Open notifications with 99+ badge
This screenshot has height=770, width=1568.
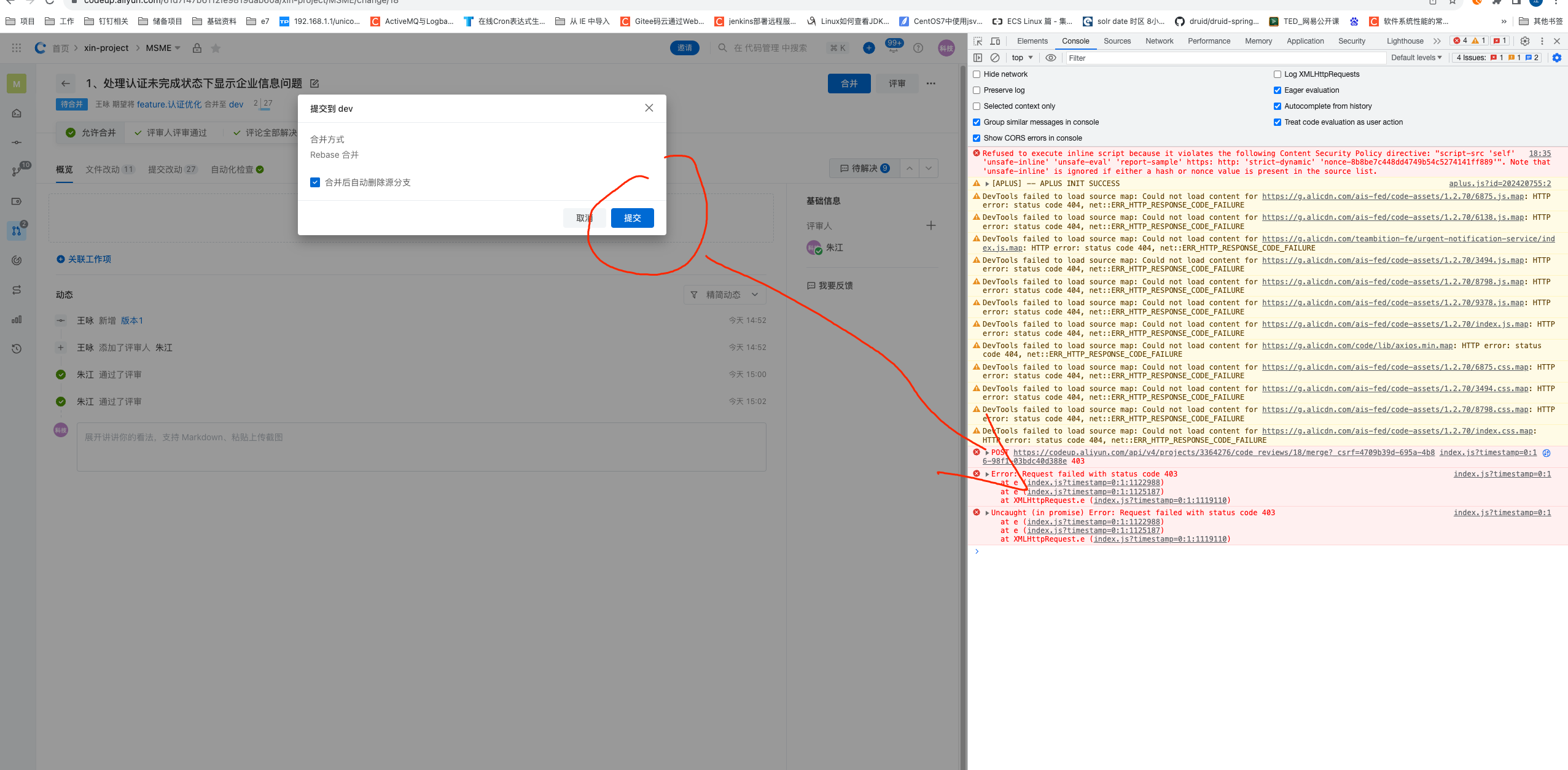(894, 47)
